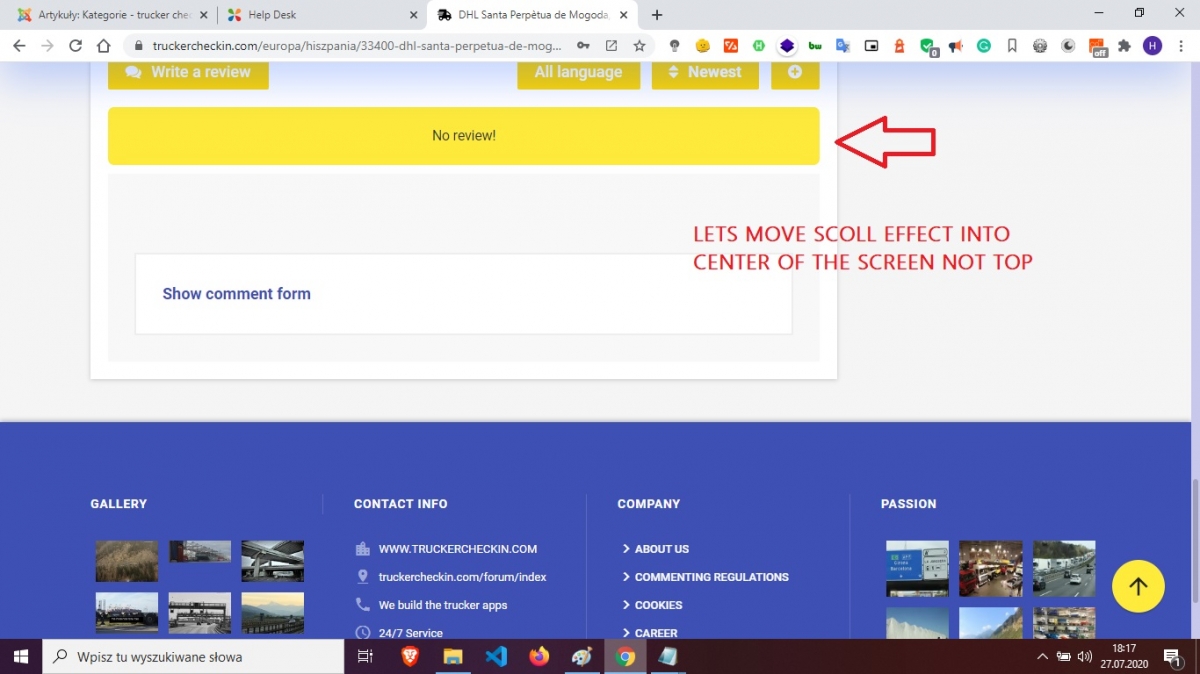Expand Show comment form
Image resolution: width=1200 pixels, height=674 pixels.
click(237, 294)
